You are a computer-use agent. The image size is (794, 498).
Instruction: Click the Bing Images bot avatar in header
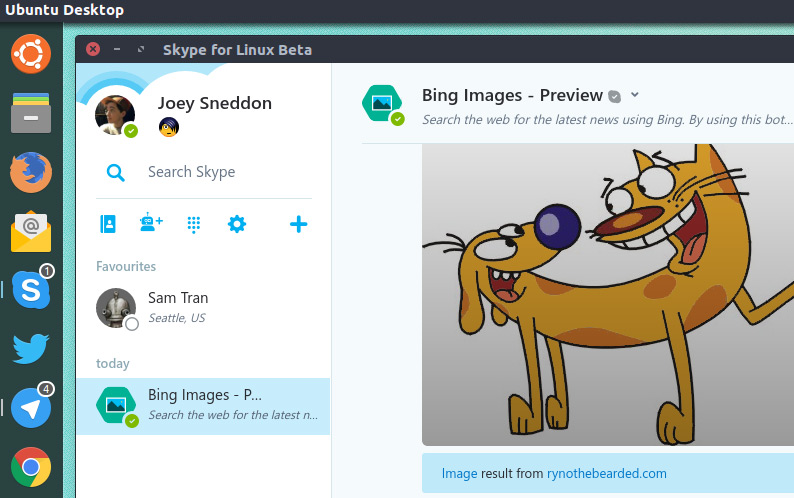point(382,102)
